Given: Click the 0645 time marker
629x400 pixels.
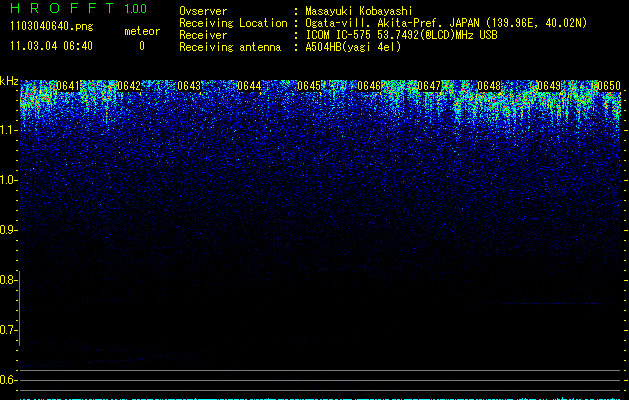Looking at the screenshot, I should [x=309, y=86].
